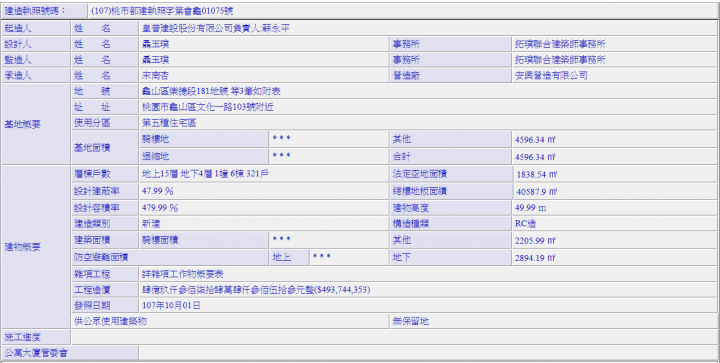
Task: Select builder name ending with '蘇永平'
Action: (216, 28)
